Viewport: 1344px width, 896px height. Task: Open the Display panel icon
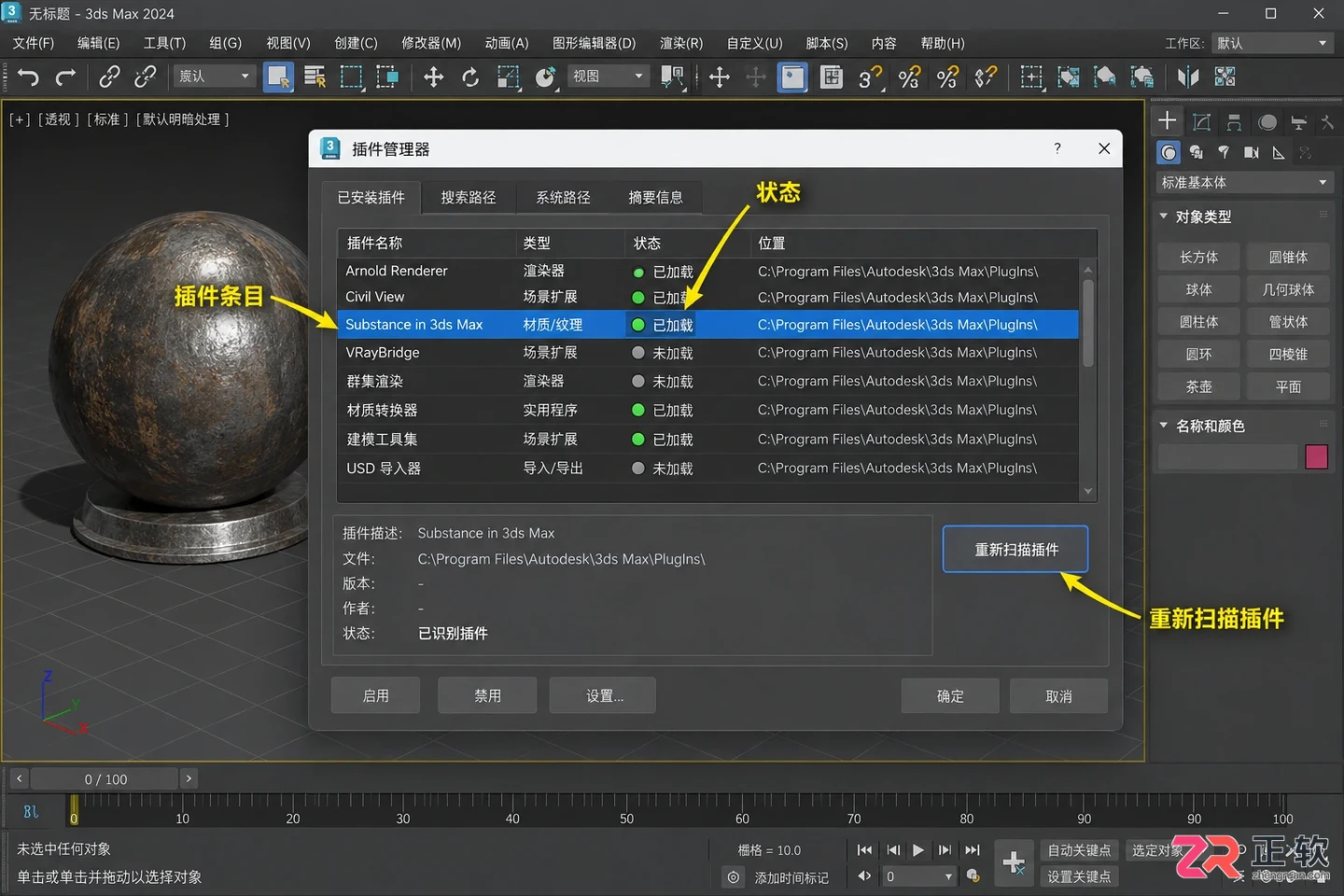[x=1298, y=122]
